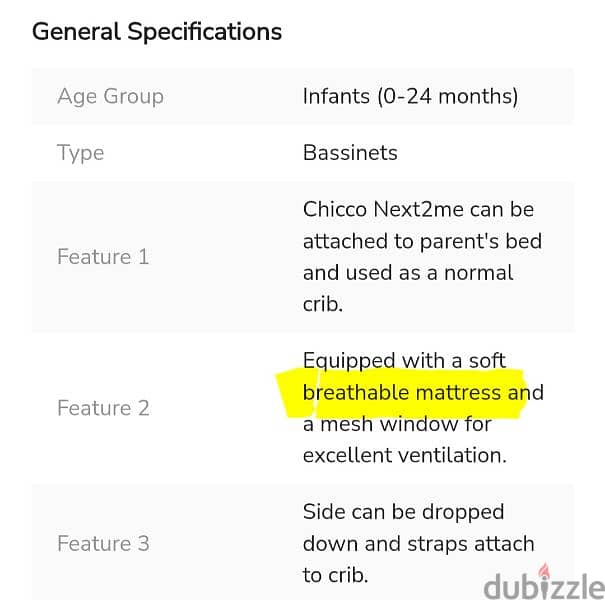The height and width of the screenshot is (600, 605).
Task: Click the 'Side can be dropped' text
Action: pos(404,512)
